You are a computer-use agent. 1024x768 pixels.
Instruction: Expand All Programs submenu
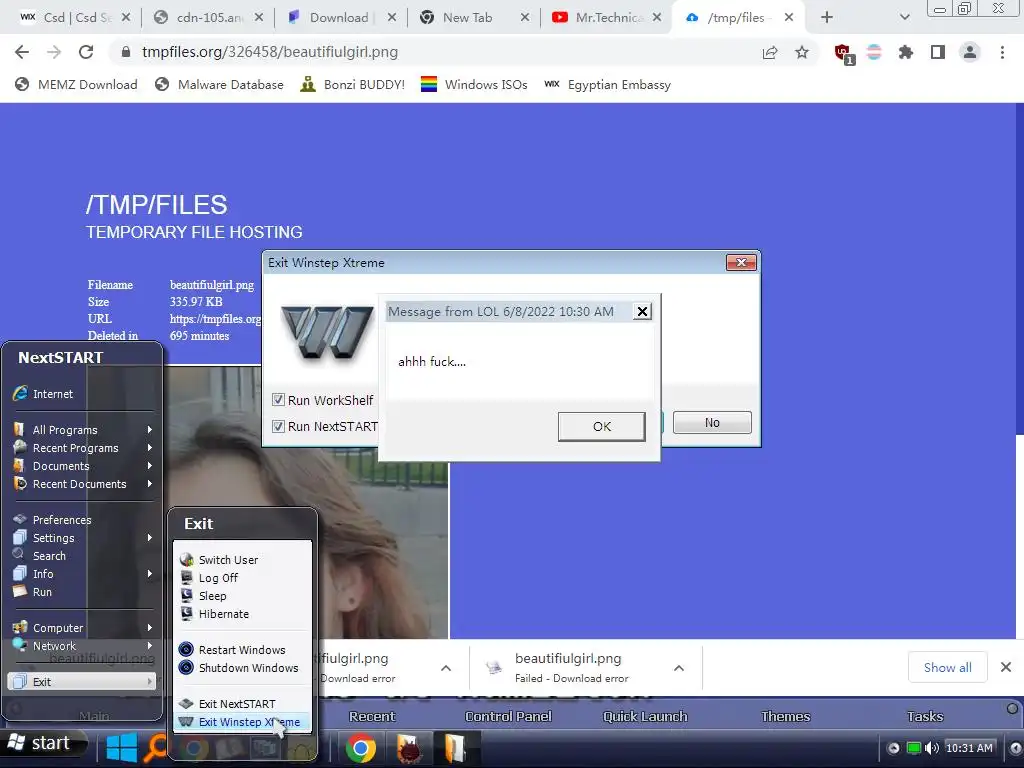[x=84, y=430]
